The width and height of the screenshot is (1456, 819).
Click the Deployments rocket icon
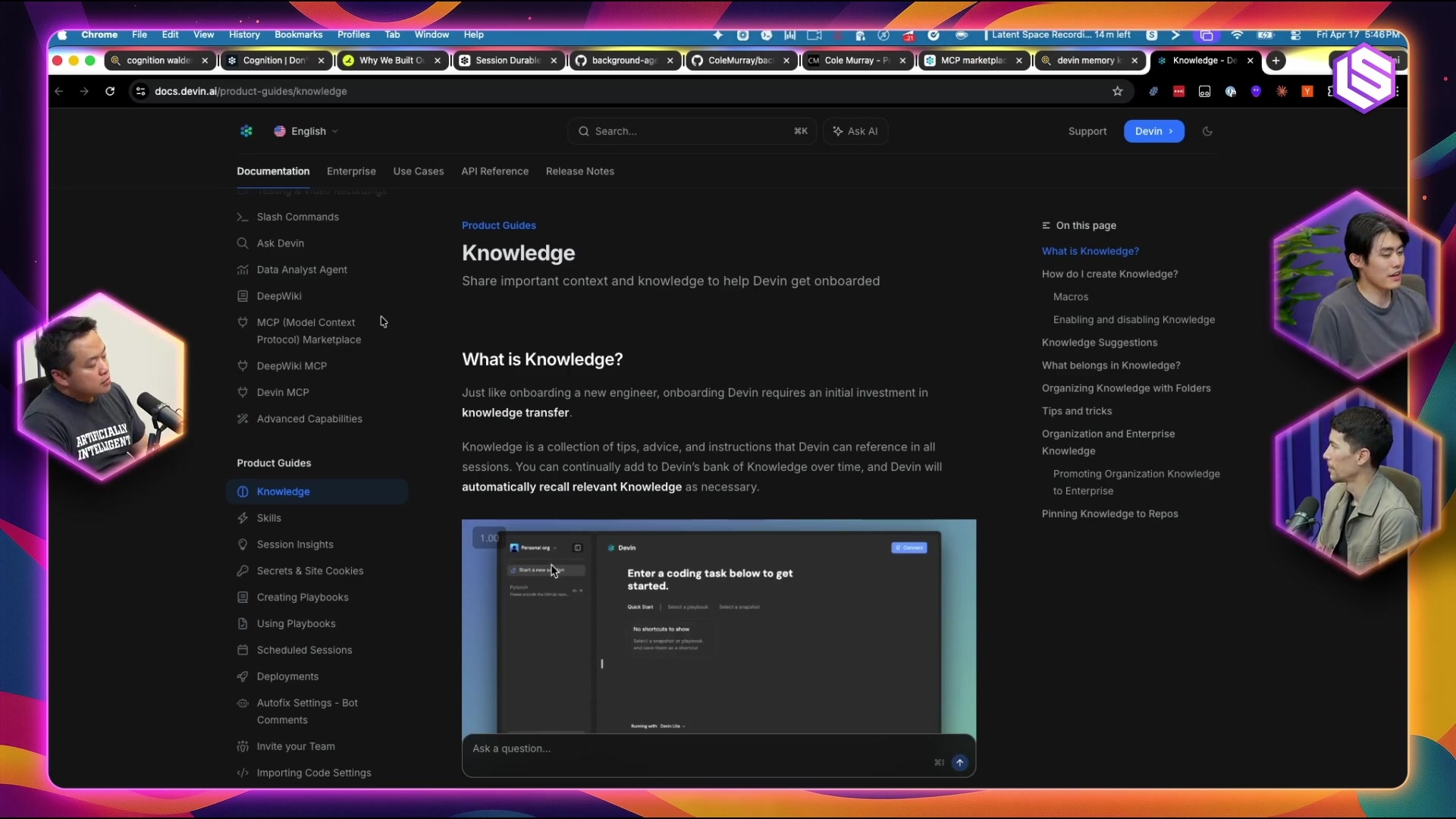coord(243,676)
